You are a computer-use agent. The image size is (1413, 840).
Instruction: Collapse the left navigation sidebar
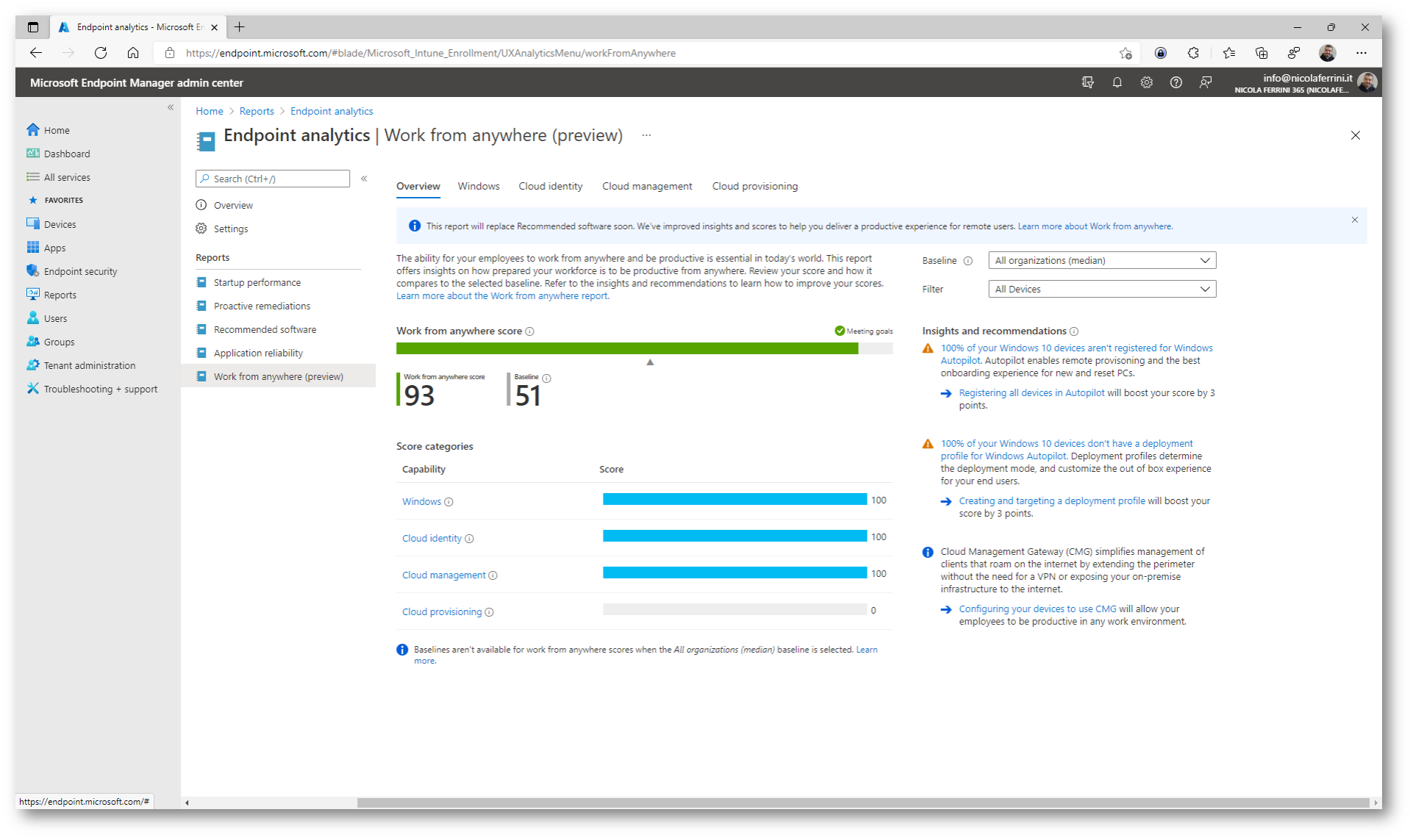pyautogui.click(x=171, y=107)
